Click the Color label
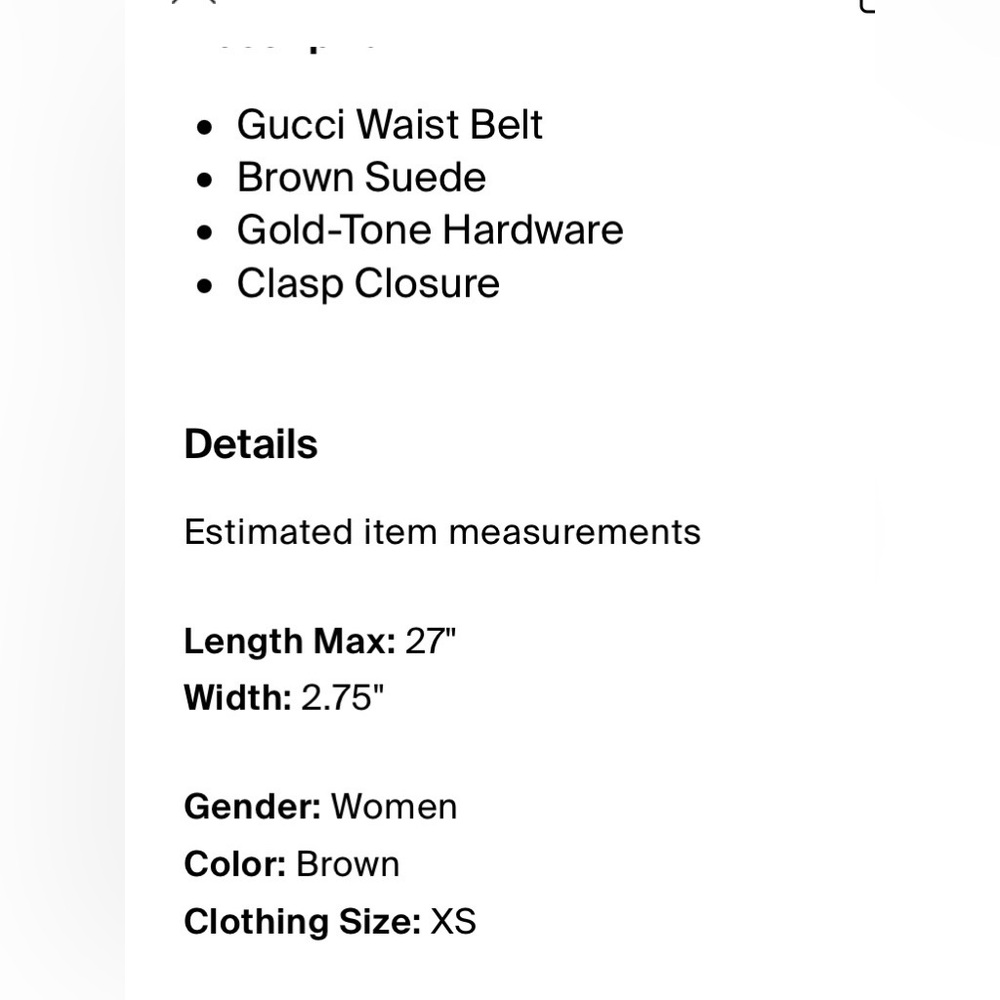 pos(235,864)
